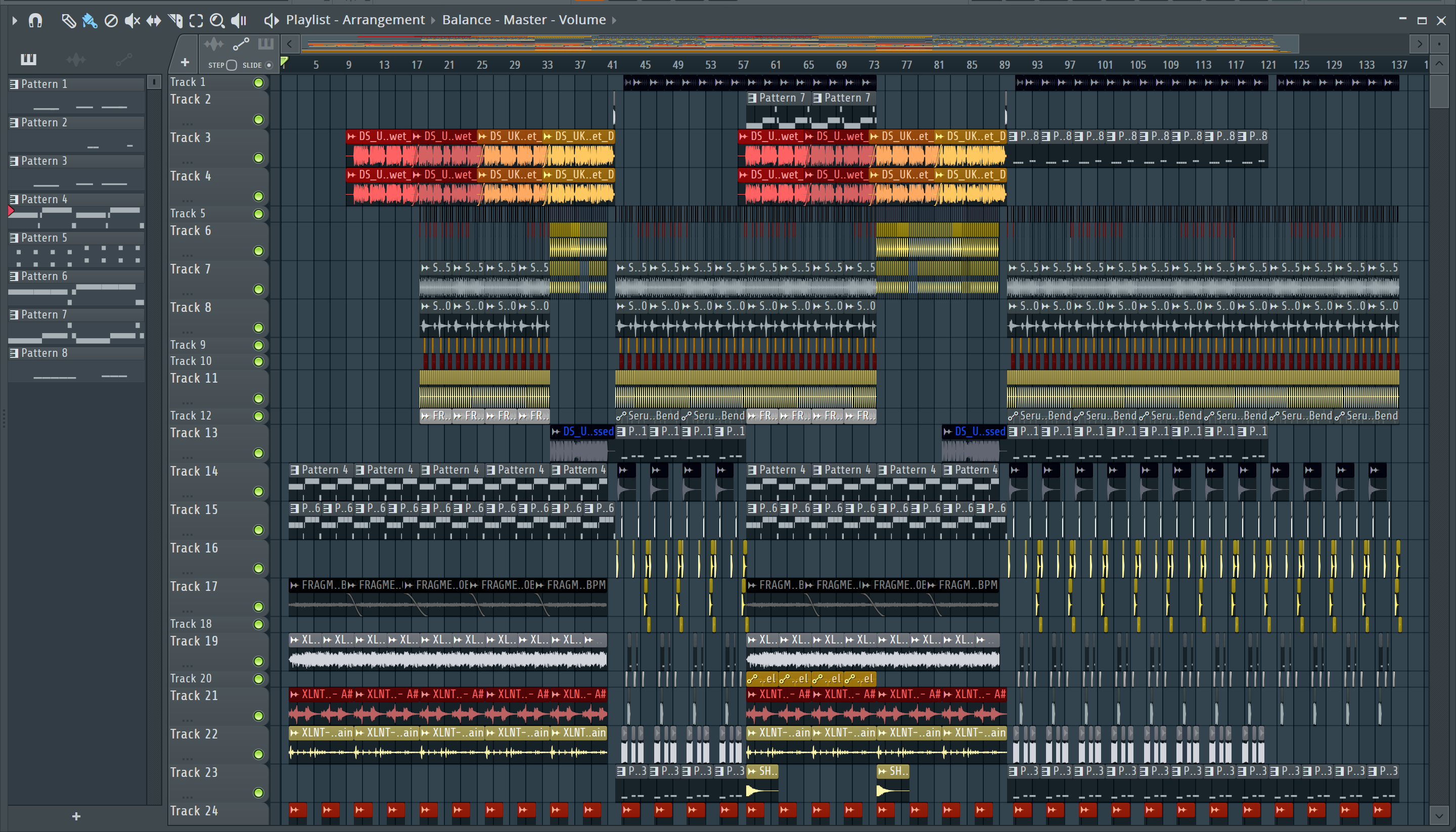Select first SH.. clip on Track 23
The image size is (1456, 832).
tap(762, 783)
